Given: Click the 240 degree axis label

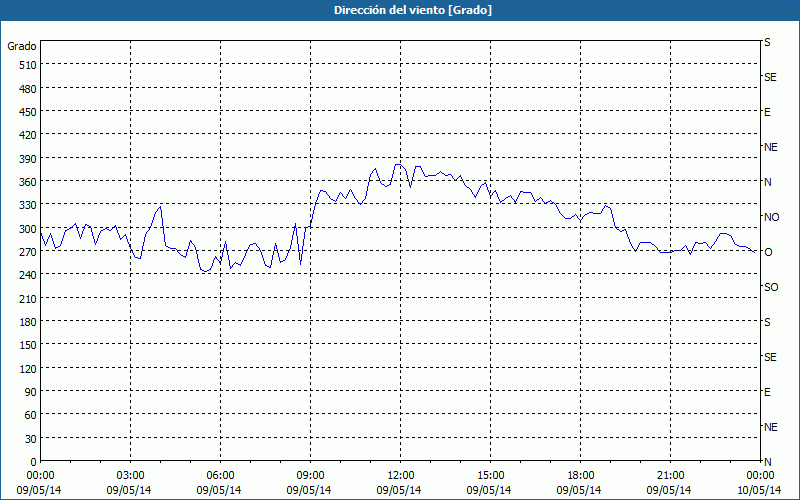Looking at the screenshot, I should click(29, 276).
